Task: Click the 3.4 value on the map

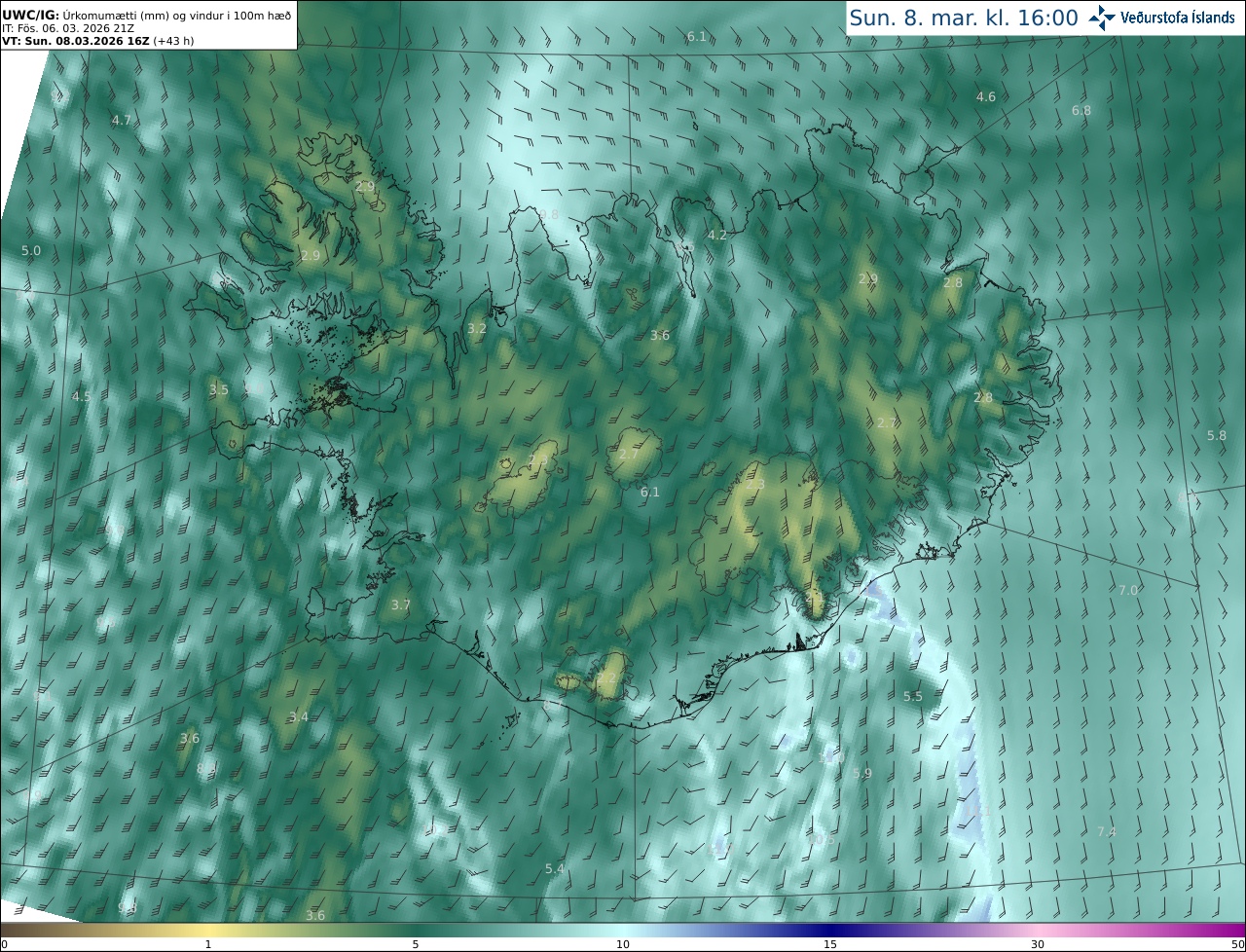Action: pyautogui.click(x=299, y=717)
